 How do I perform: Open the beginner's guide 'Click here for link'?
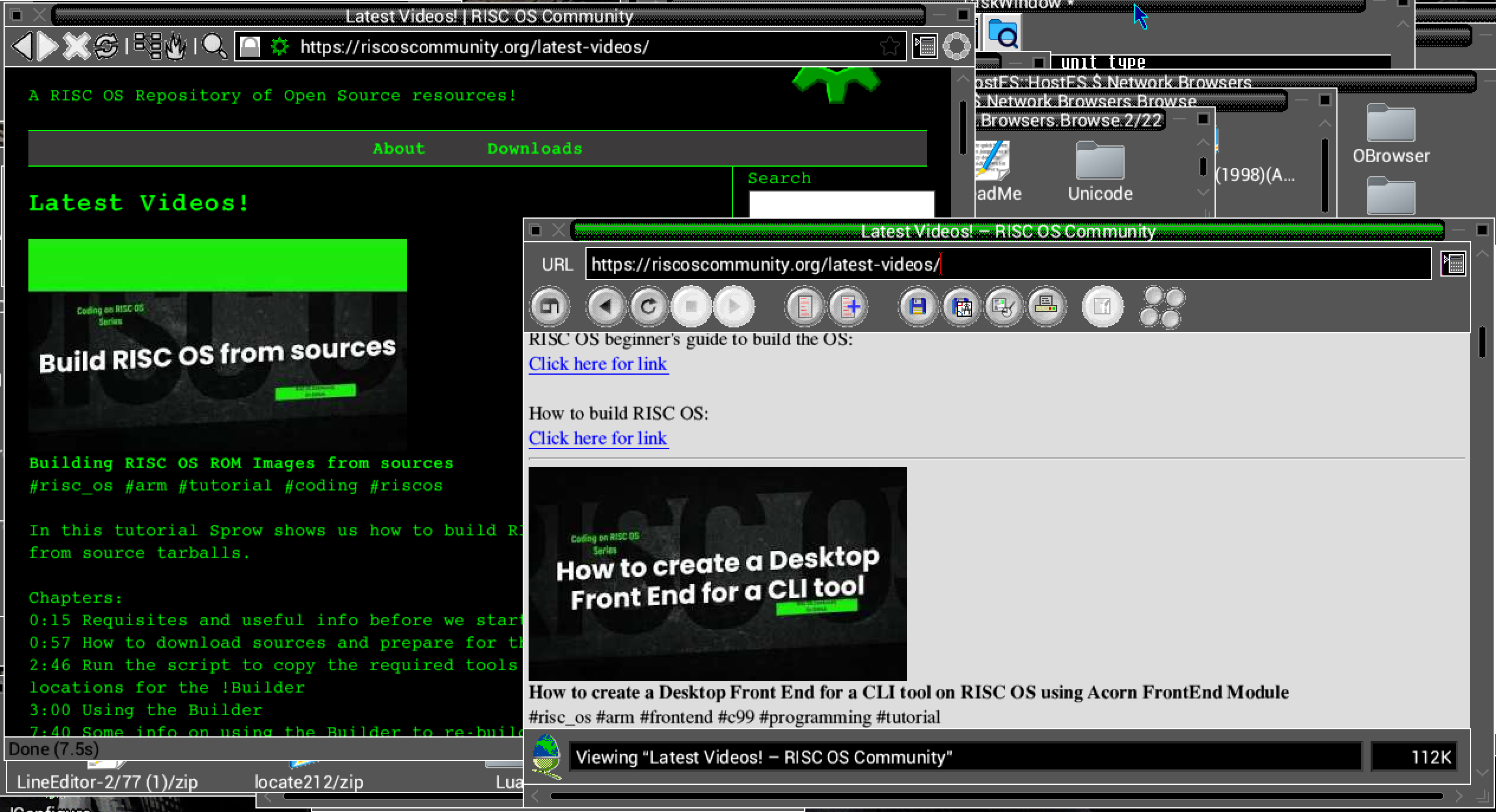click(x=598, y=363)
